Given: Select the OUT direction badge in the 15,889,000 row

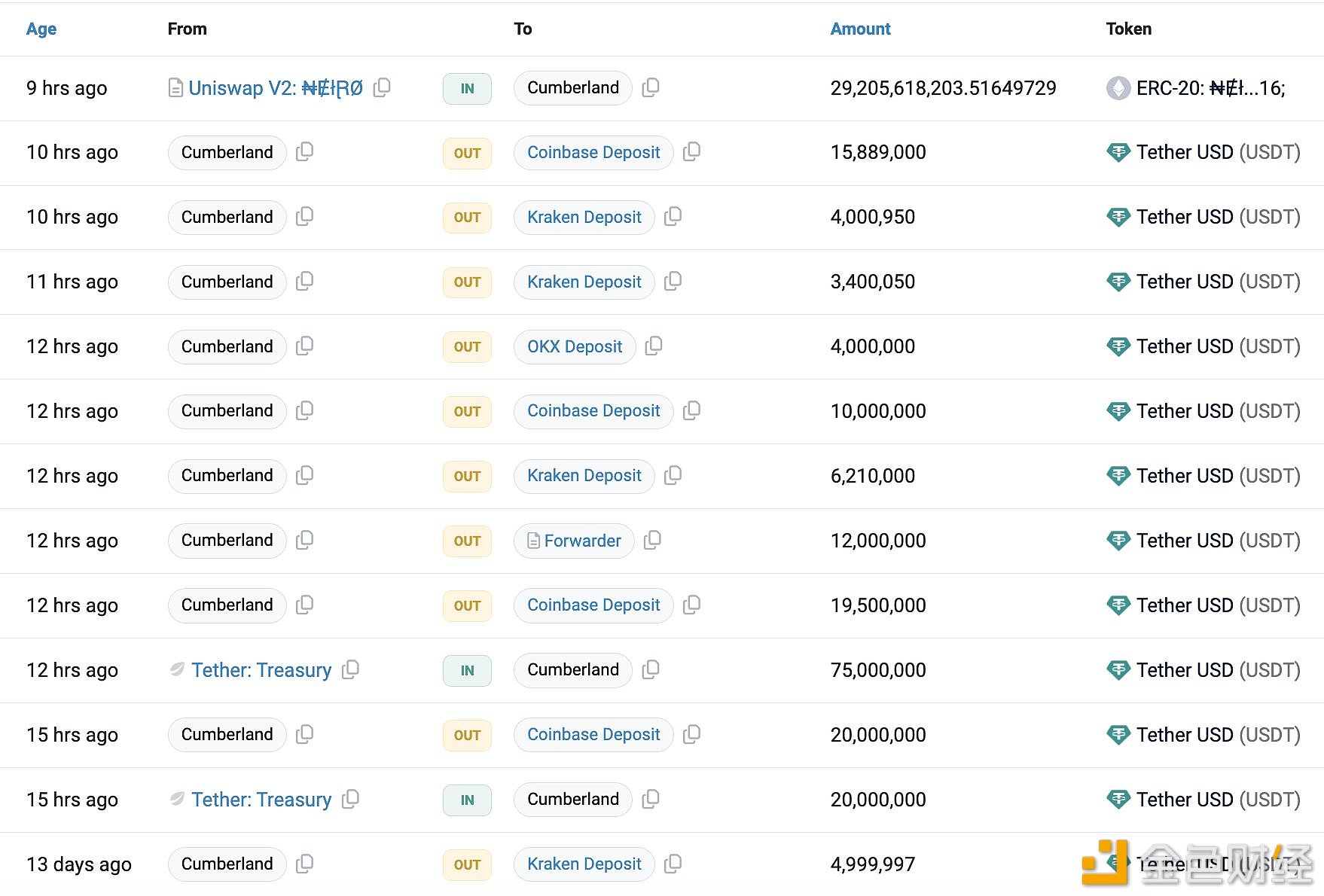Looking at the screenshot, I should (467, 153).
